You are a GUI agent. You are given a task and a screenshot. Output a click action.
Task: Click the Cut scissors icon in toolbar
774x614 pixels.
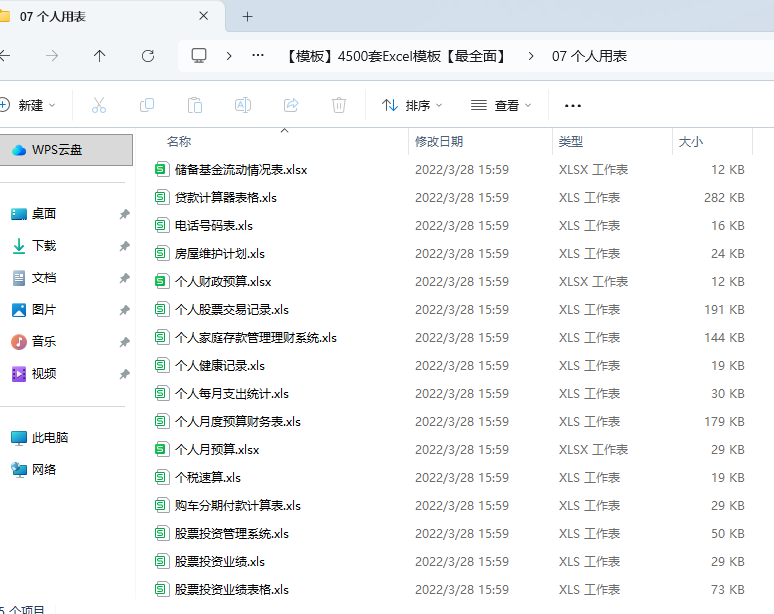[x=99, y=105]
